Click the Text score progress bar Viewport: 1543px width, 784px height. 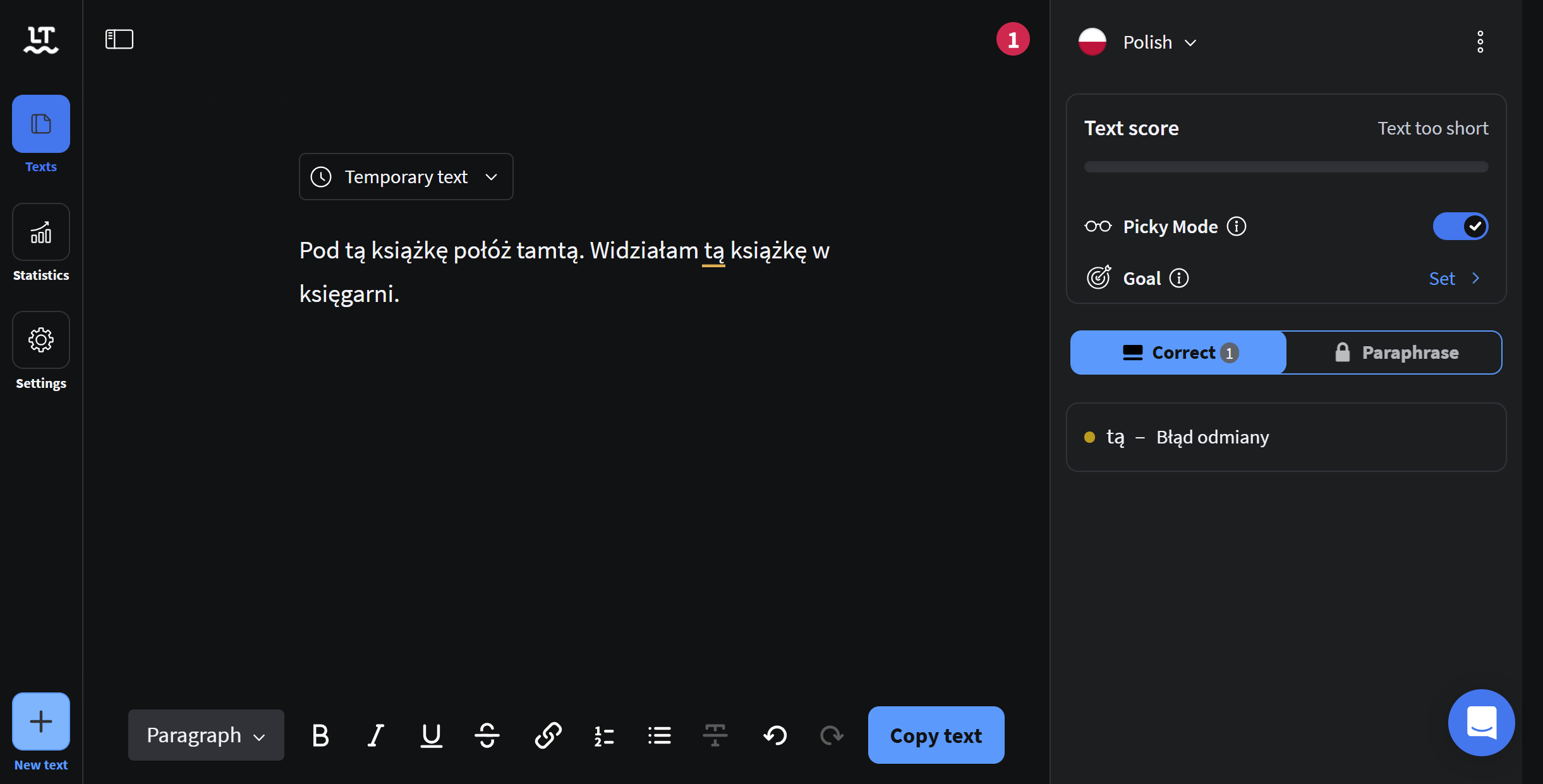(x=1286, y=167)
